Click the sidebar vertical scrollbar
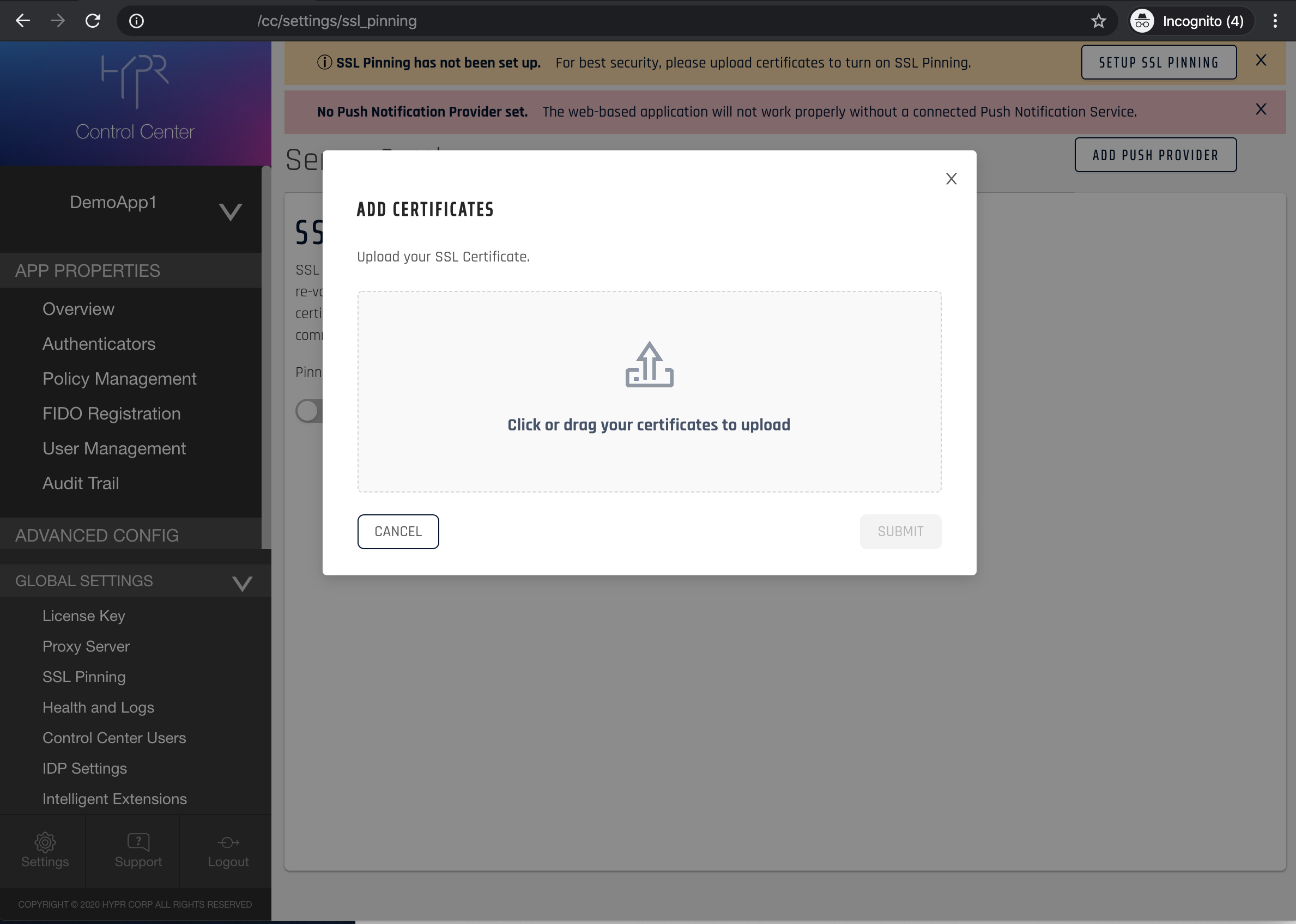1296x924 pixels. pyautogui.click(x=266, y=357)
